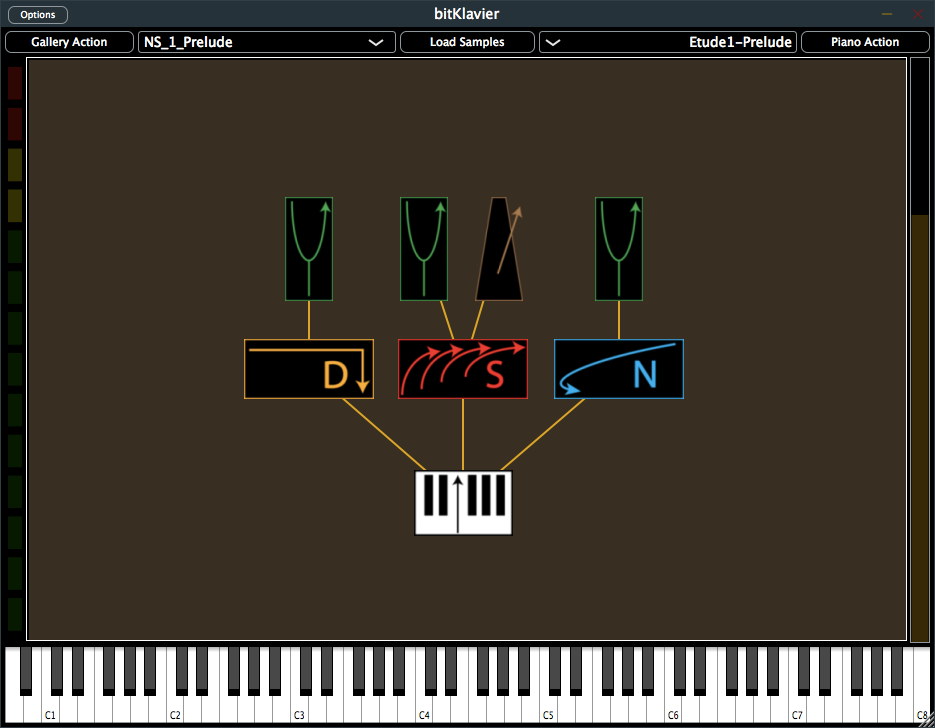Viewport: 935px width, 728px height.
Task: Click the C5 key on keyboard
Action: click(x=549, y=710)
